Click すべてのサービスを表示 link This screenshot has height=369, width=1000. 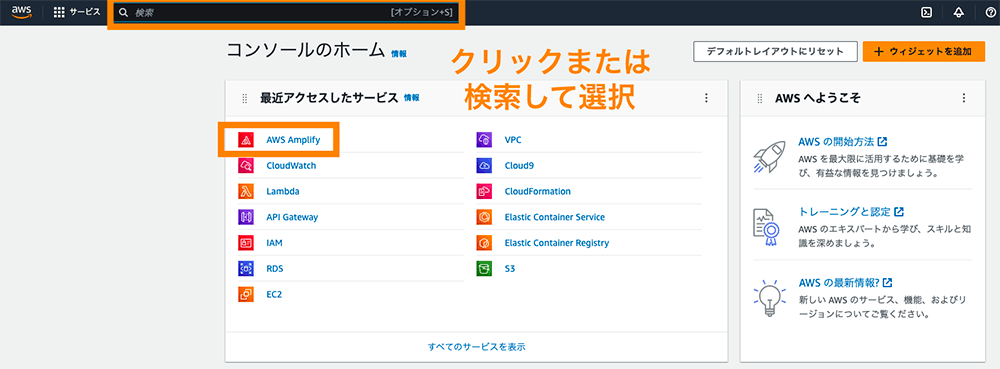point(476,347)
